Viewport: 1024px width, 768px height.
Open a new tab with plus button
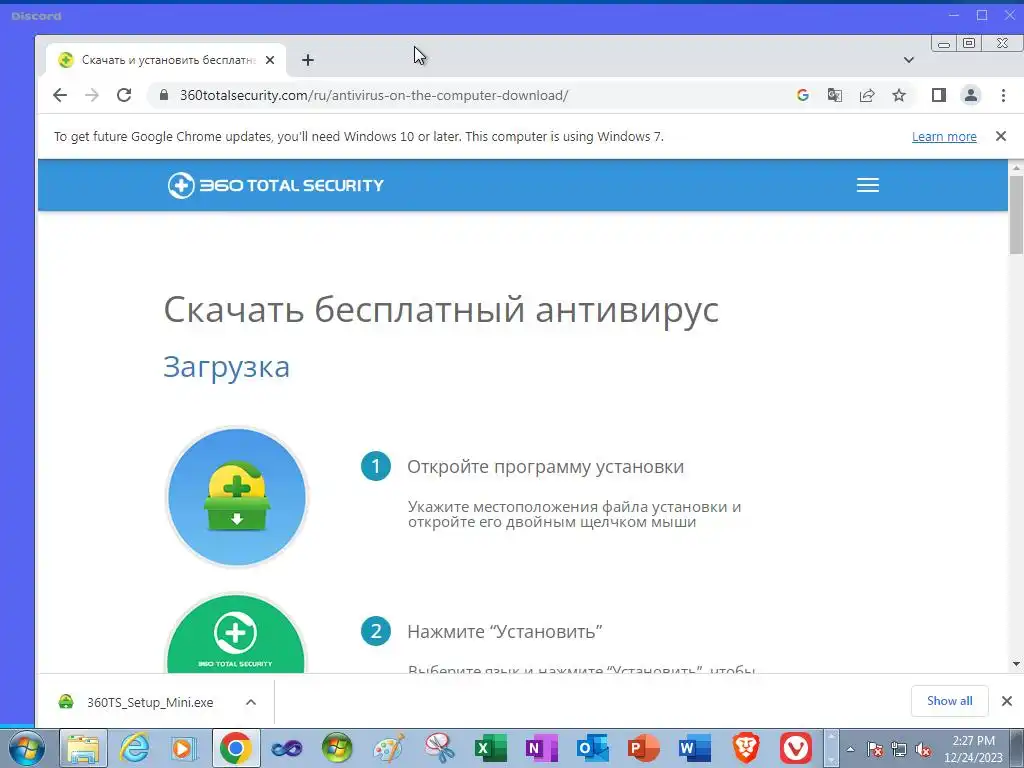[308, 60]
